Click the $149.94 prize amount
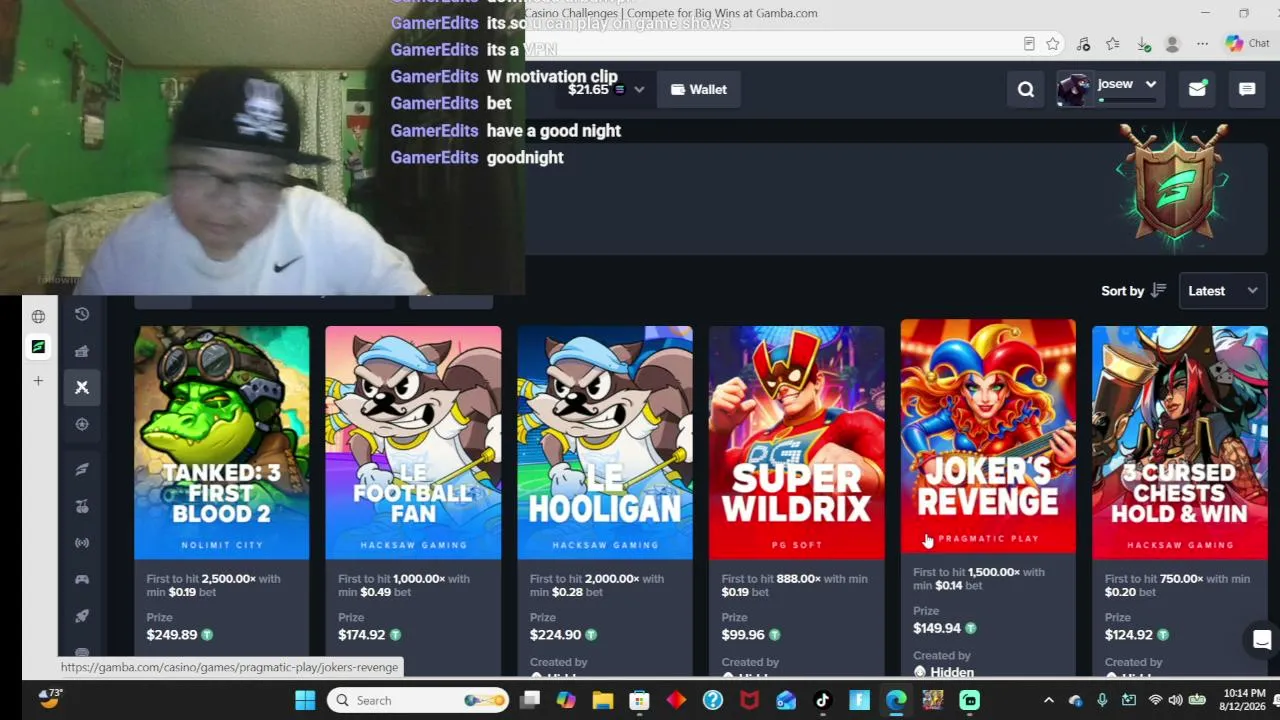1280x720 pixels. click(x=937, y=628)
